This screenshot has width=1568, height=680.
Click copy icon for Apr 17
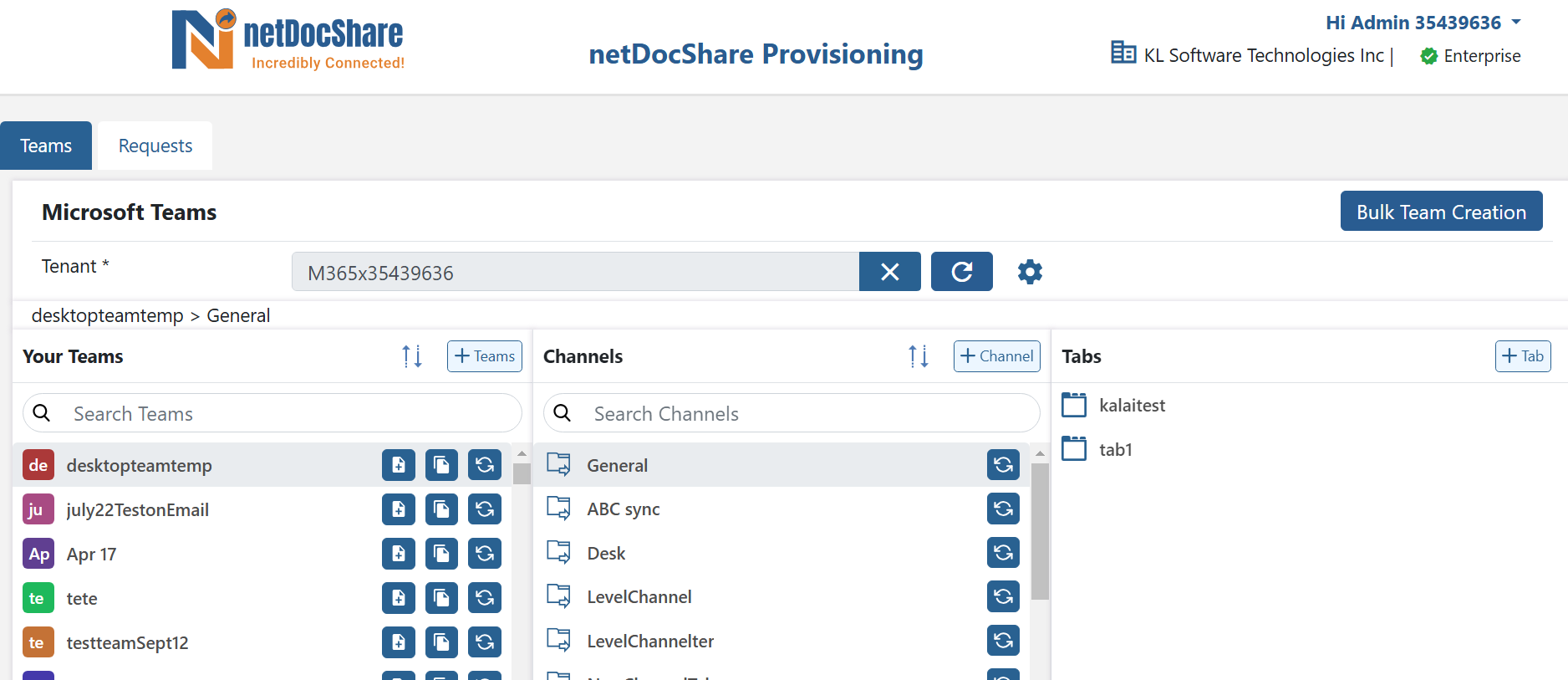441,554
